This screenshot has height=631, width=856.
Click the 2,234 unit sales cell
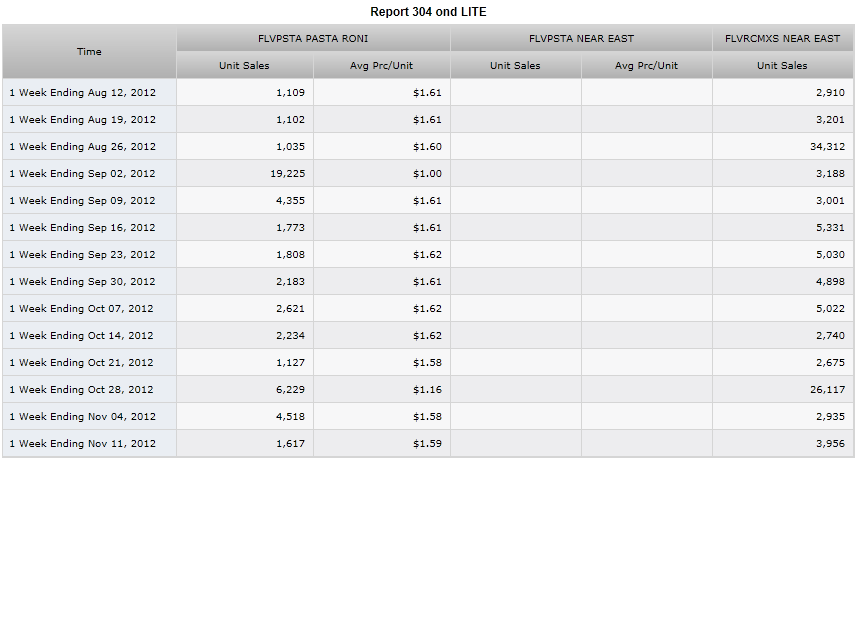[x=245, y=336]
